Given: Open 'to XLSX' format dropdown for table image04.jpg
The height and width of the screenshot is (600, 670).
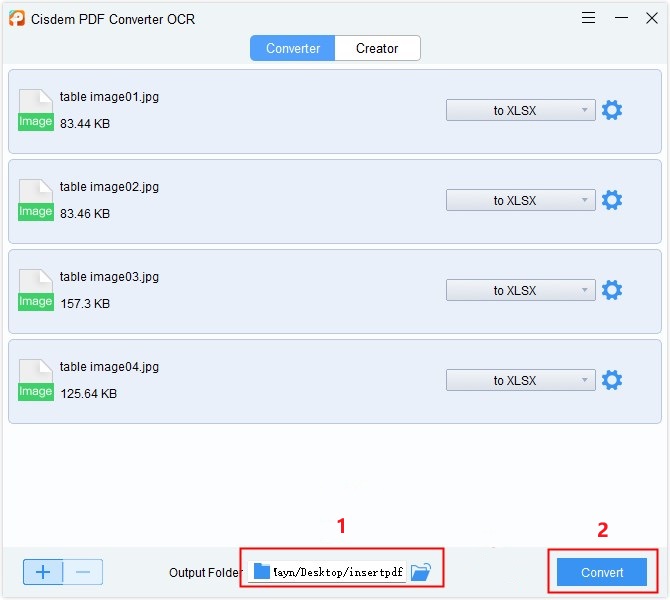Looking at the screenshot, I should [520, 380].
